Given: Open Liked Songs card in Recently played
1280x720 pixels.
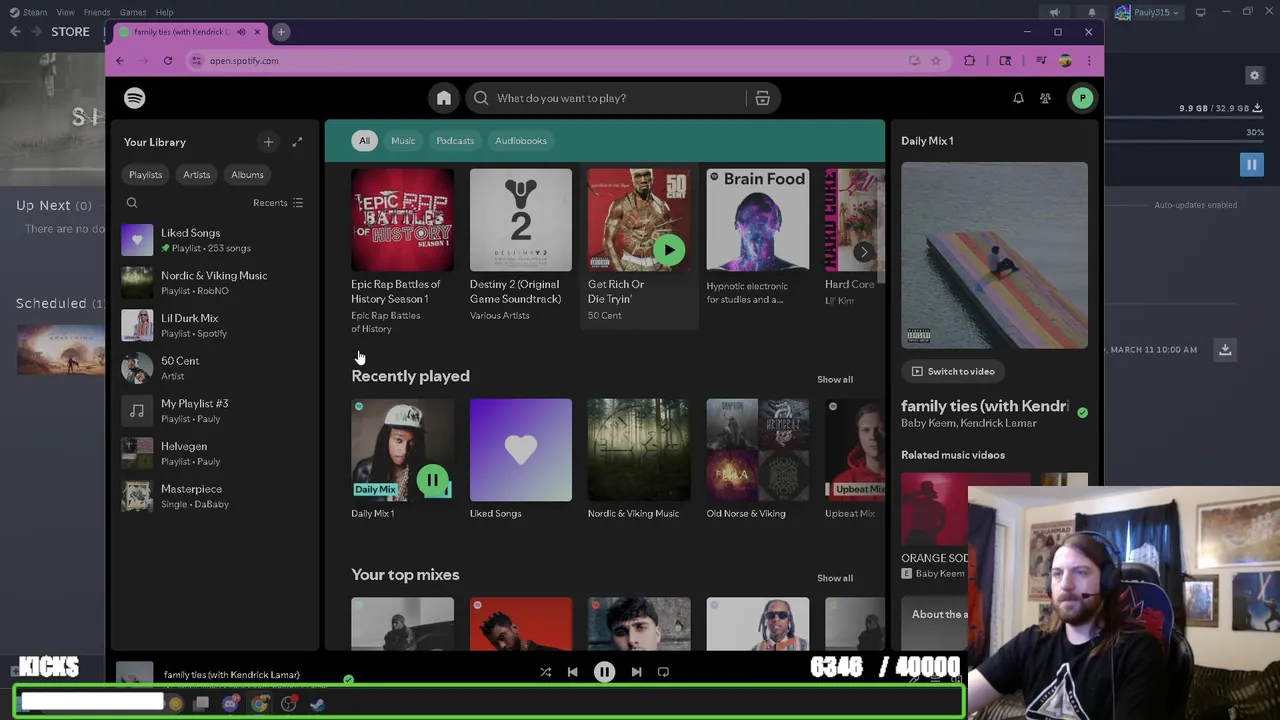Looking at the screenshot, I should click(x=521, y=459).
